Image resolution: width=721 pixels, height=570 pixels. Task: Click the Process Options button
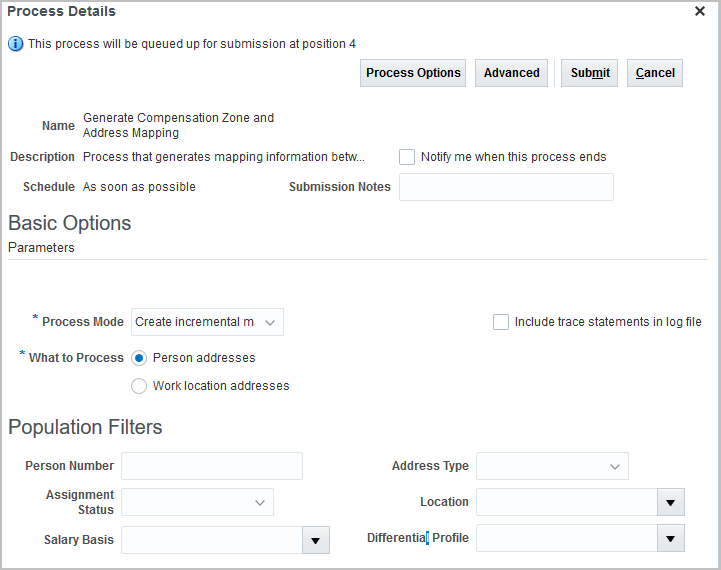413,73
